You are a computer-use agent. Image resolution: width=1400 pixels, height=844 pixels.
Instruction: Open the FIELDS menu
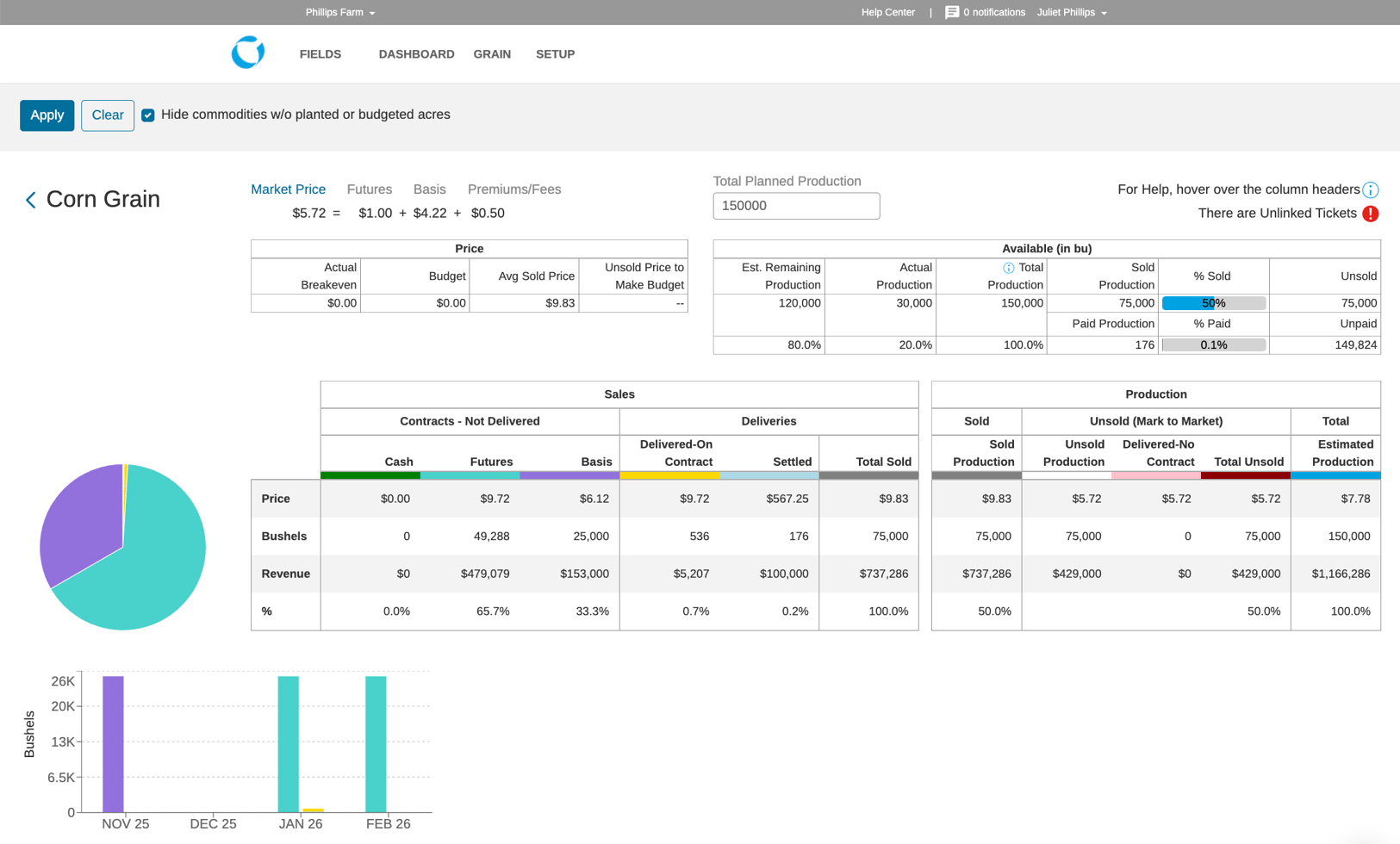pos(320,54)
